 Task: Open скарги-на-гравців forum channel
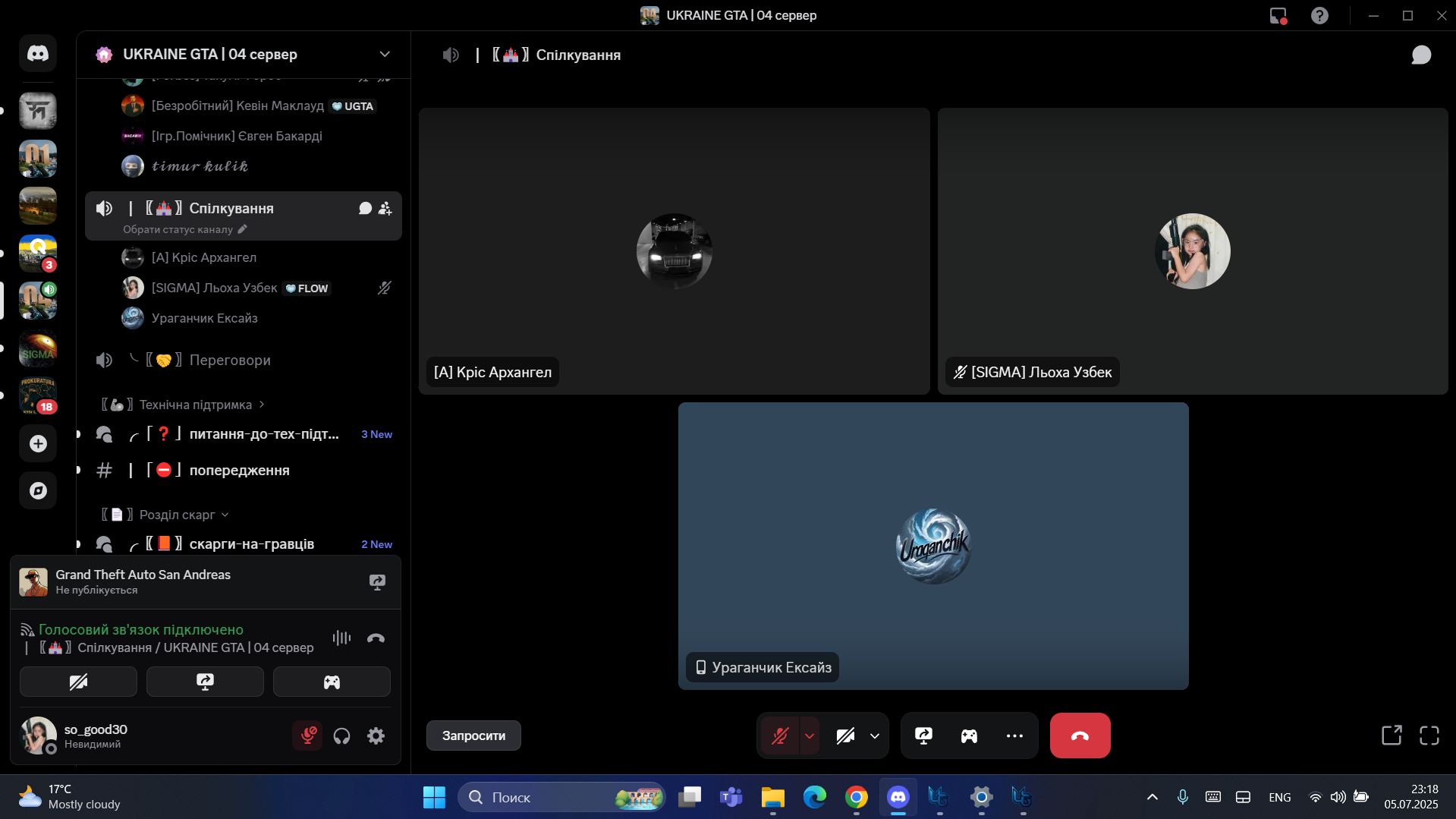point(243,544)
